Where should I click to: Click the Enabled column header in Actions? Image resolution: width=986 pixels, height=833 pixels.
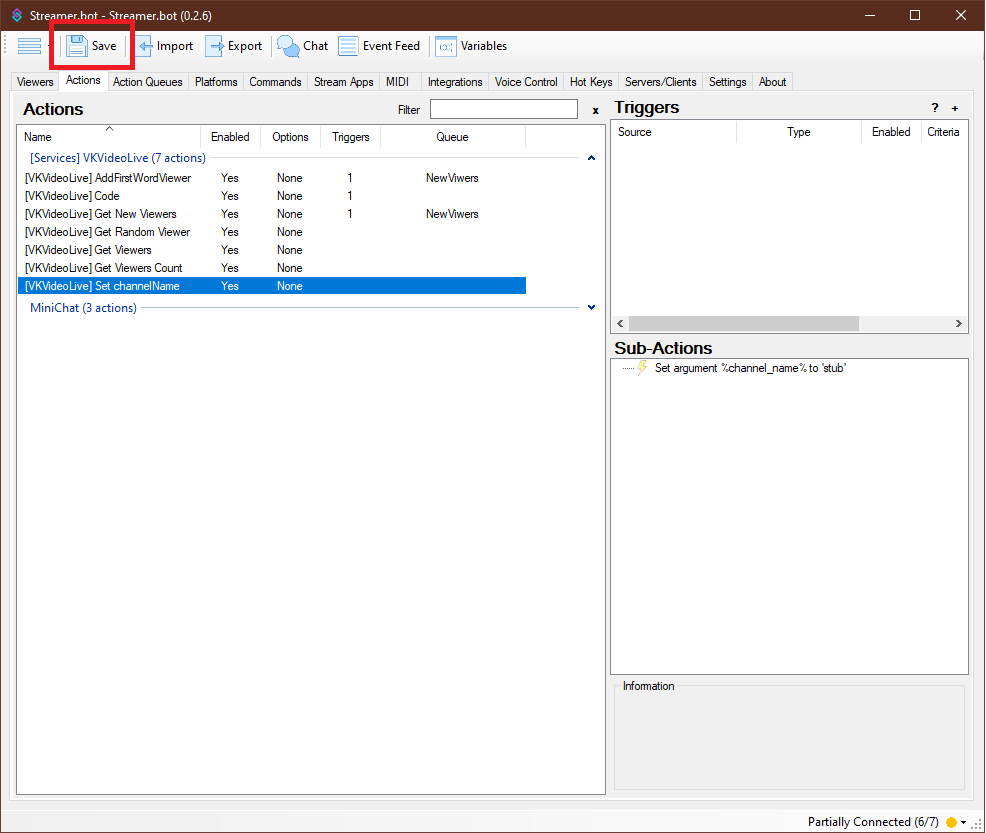click(x=230, y=137)
